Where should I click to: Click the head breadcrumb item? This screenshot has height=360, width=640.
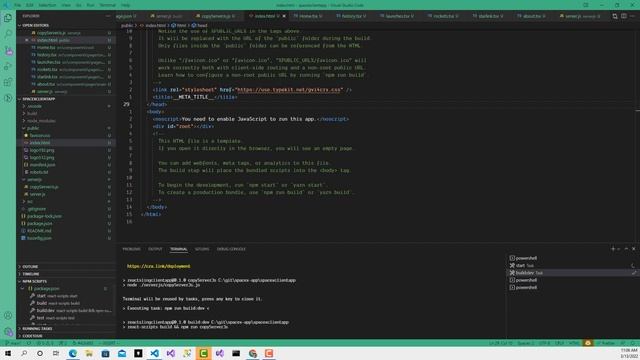click(x=200, y=25)
